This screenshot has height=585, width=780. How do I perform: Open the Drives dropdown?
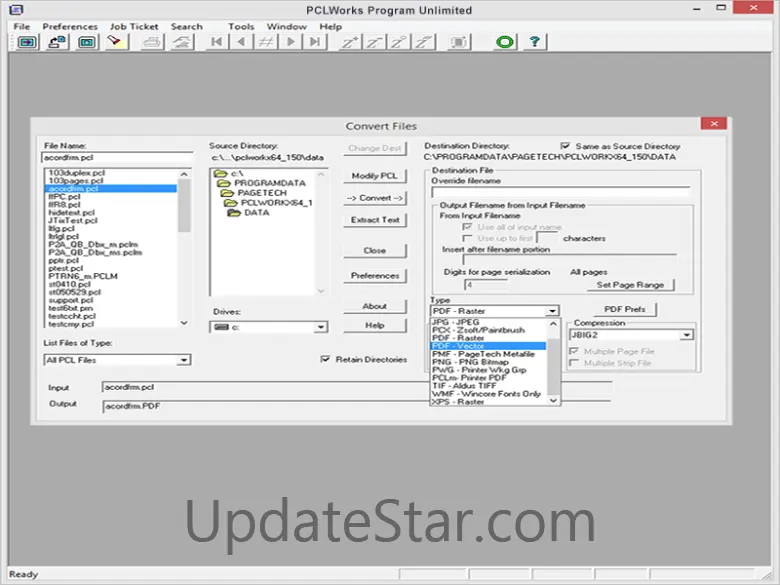click(321, 327)
